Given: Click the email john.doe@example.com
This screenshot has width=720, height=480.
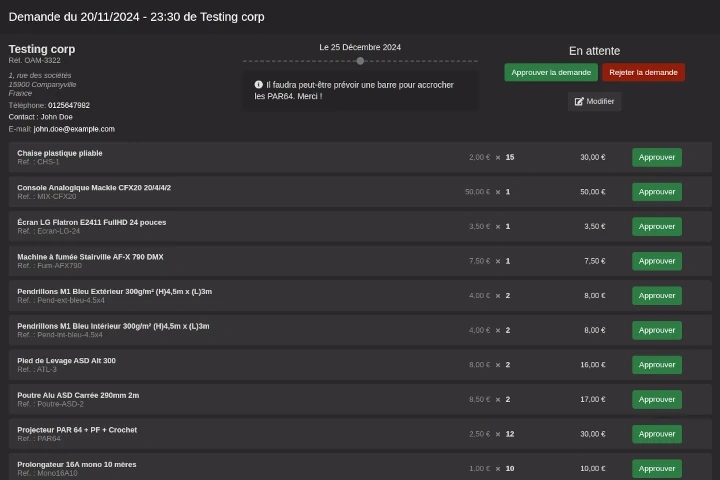Looking at the screenshot, I should coord(74,129).
